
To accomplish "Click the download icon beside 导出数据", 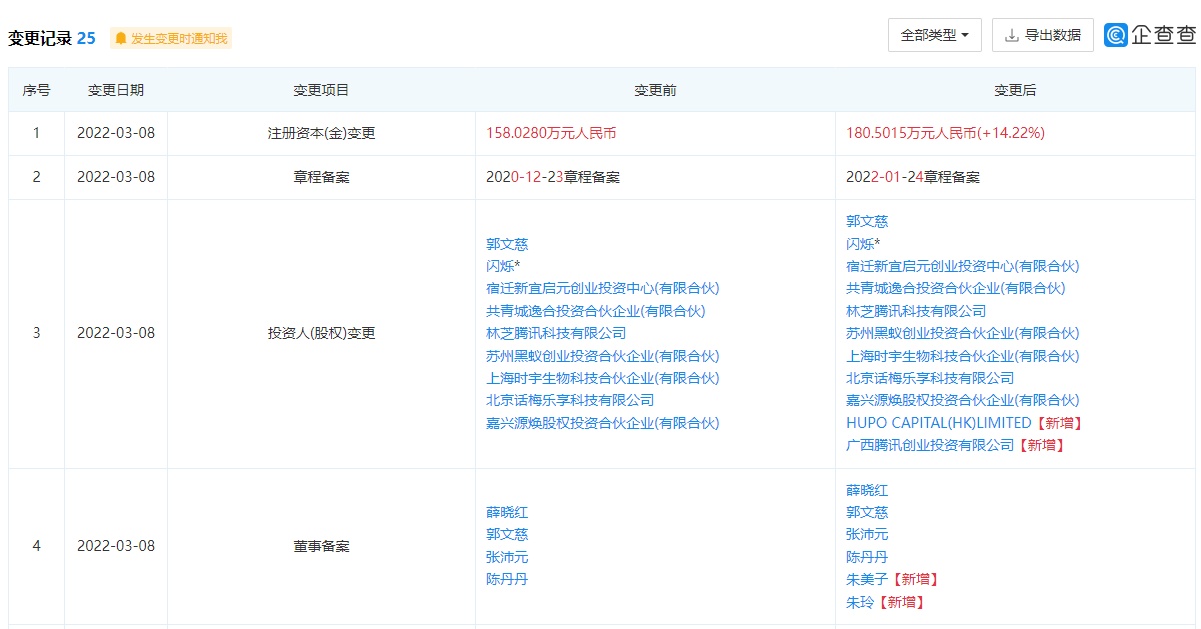I will (x=1011, y=35).
